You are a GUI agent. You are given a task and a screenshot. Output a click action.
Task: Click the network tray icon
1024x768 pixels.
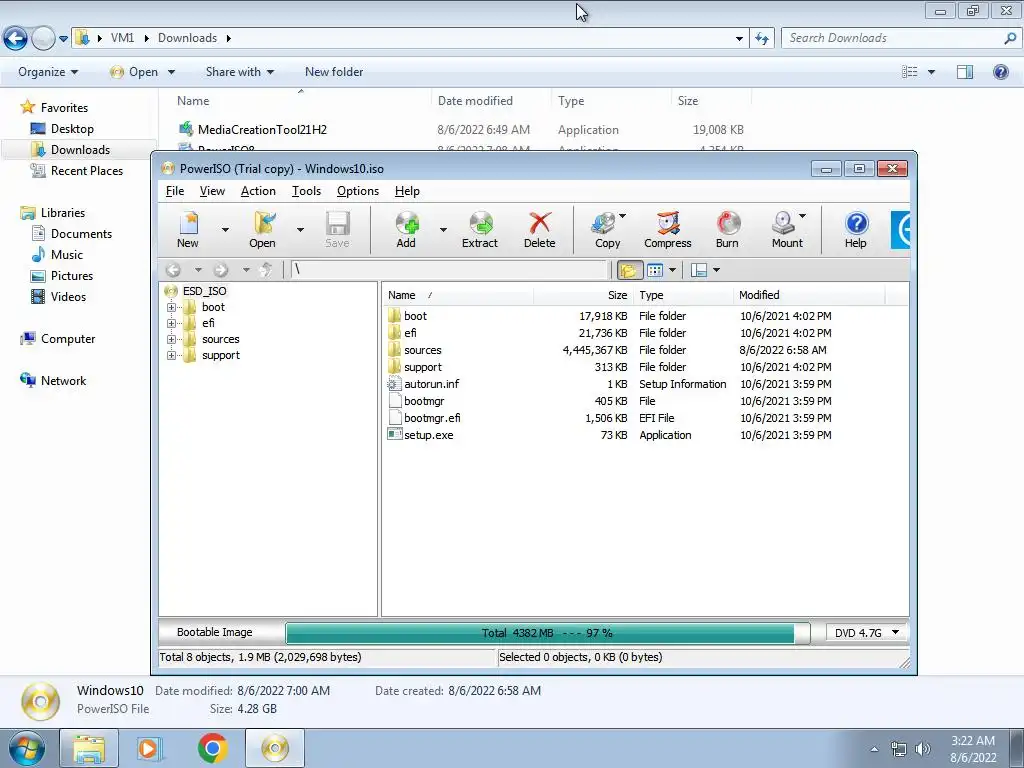[x=899, y=749]
